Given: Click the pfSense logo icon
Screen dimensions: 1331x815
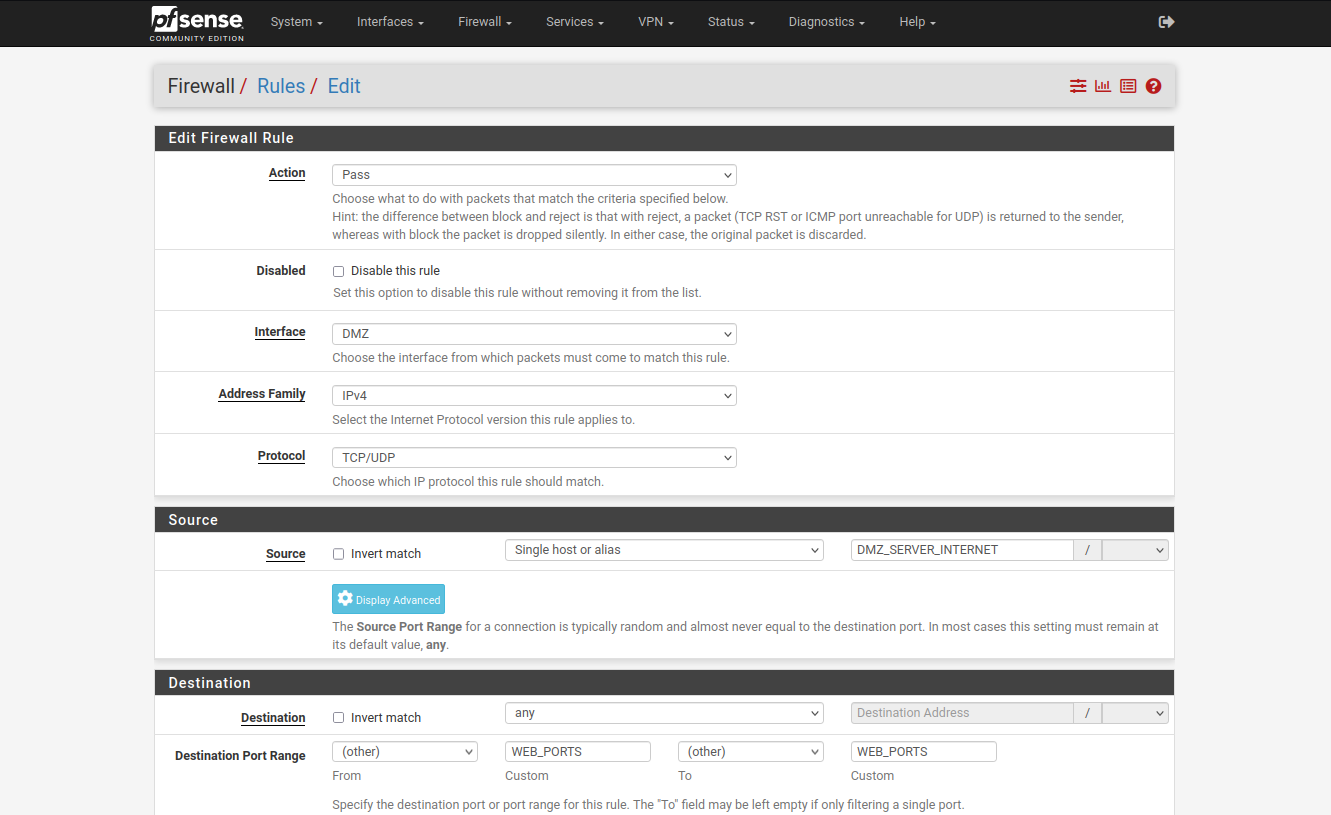Looking at the screenshot, I should click(197, 22).
